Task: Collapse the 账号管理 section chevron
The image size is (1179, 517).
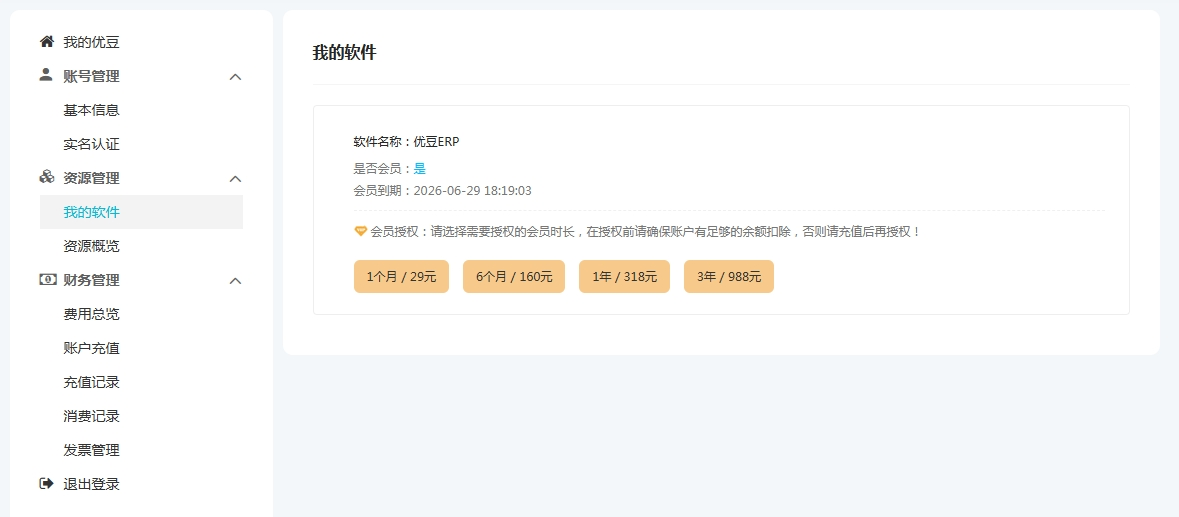Action: pyautogui.click(x=235, y=77)
